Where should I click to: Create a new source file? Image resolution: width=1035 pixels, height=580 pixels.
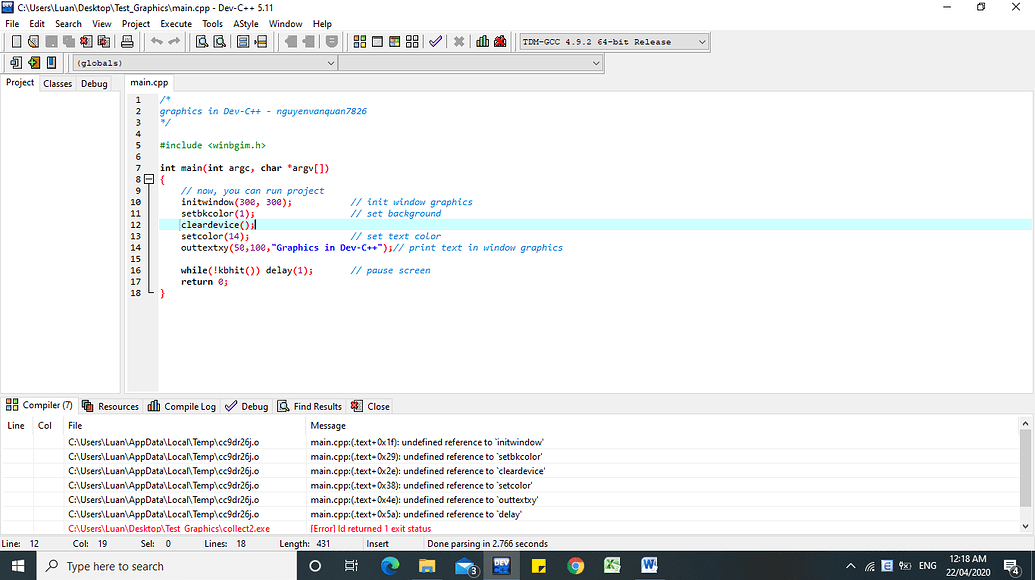click(x=15, y=42)
